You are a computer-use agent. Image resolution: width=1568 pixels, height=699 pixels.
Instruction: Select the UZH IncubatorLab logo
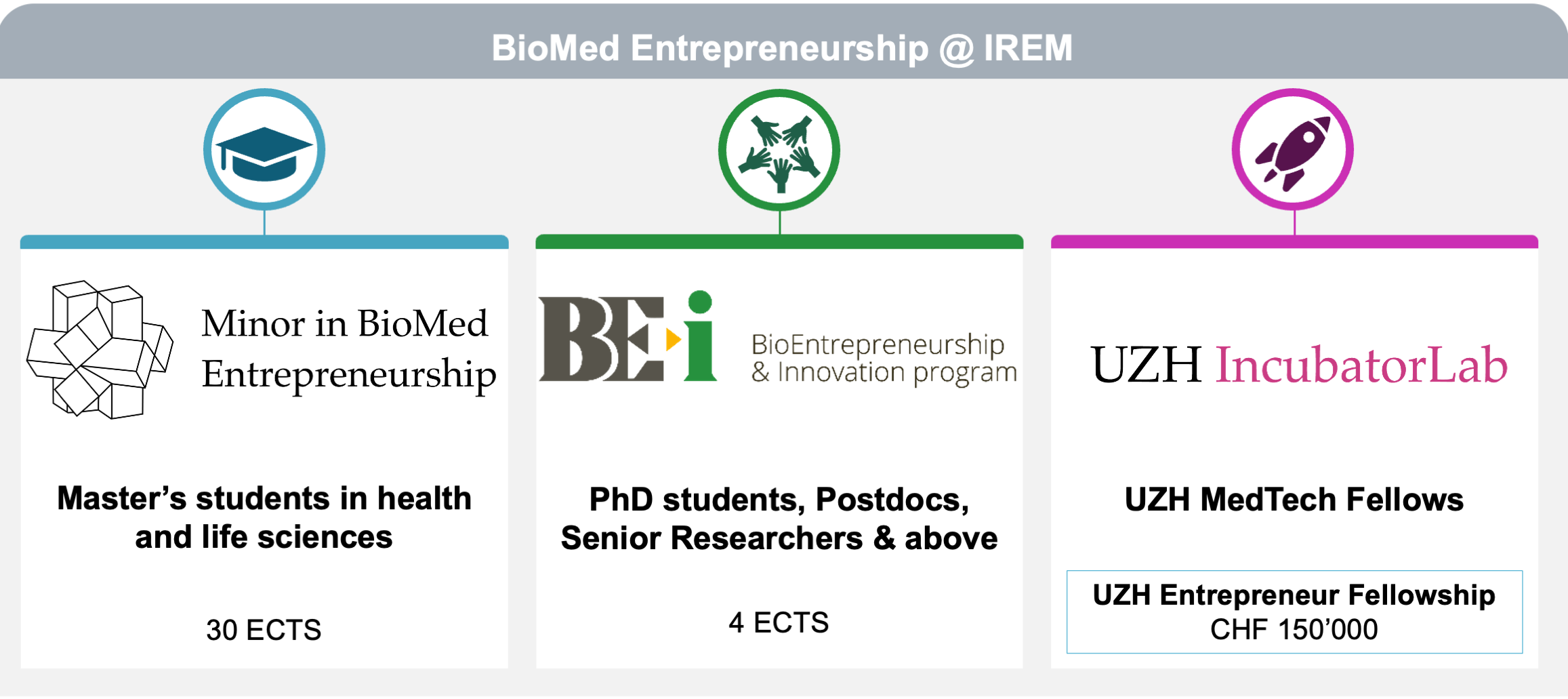[x=1299, y=365]
